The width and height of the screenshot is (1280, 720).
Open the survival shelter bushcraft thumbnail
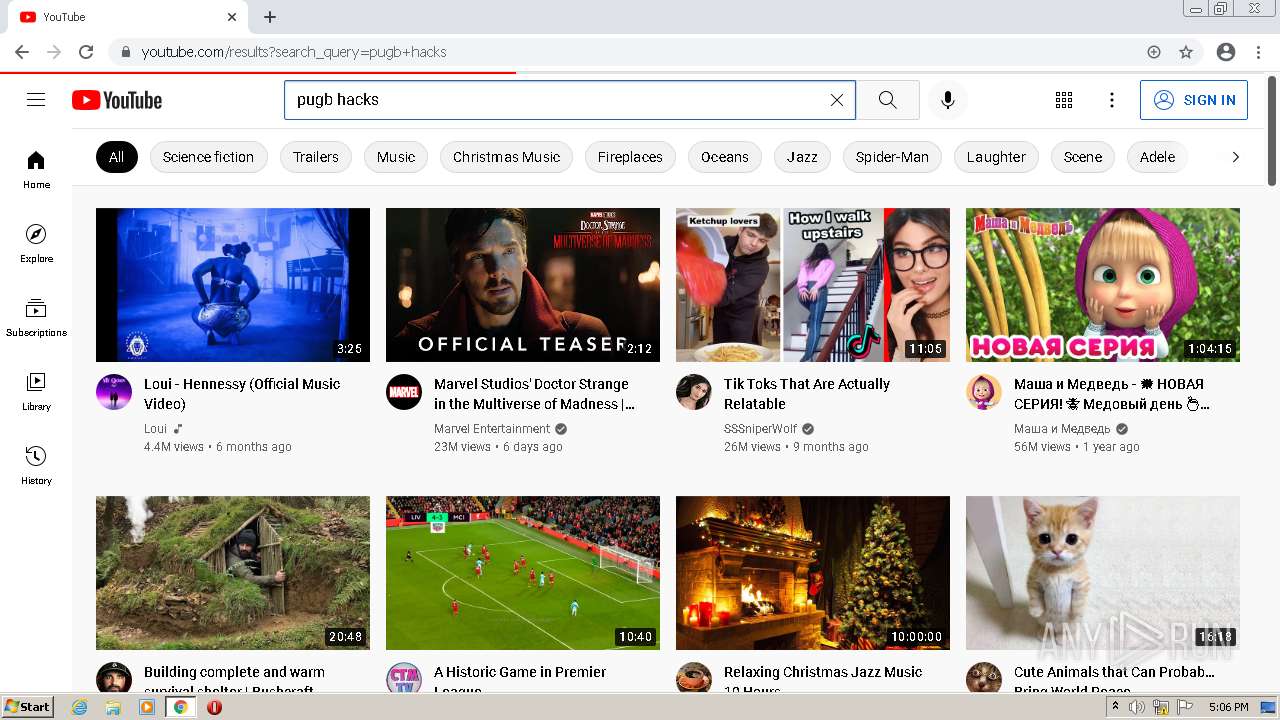point(233,573)
